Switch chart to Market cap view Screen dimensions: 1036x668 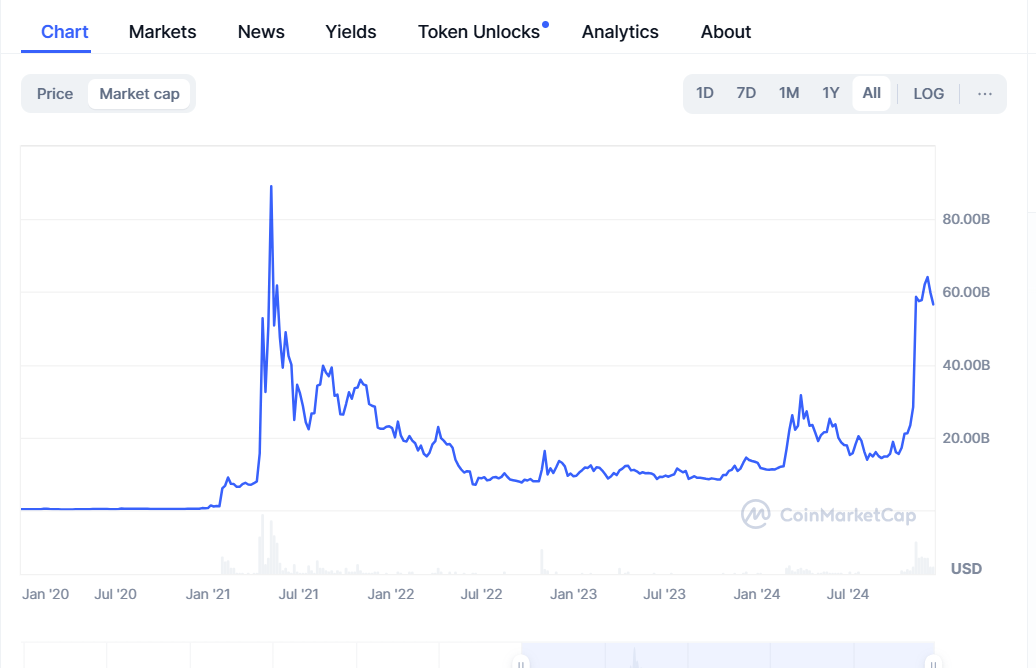139,94
